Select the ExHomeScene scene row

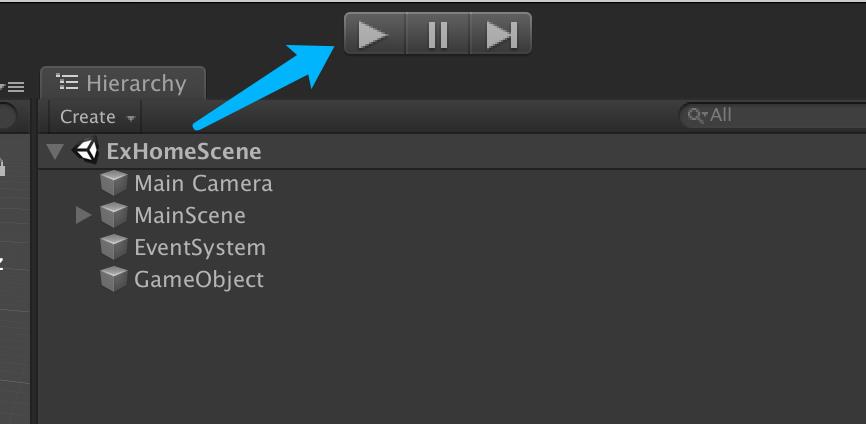(452, 151)
